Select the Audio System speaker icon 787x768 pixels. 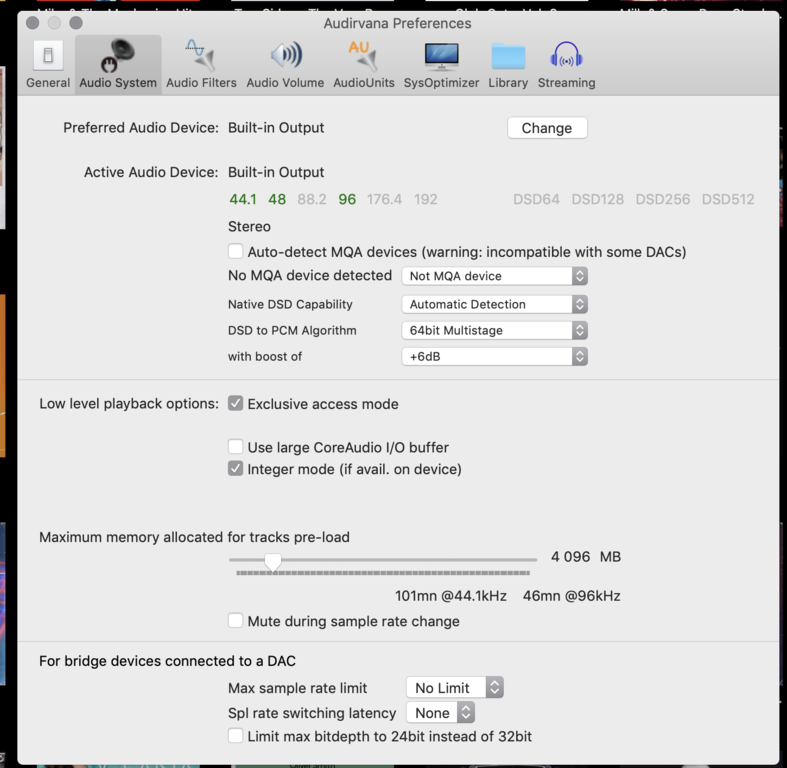click(117, 55)
